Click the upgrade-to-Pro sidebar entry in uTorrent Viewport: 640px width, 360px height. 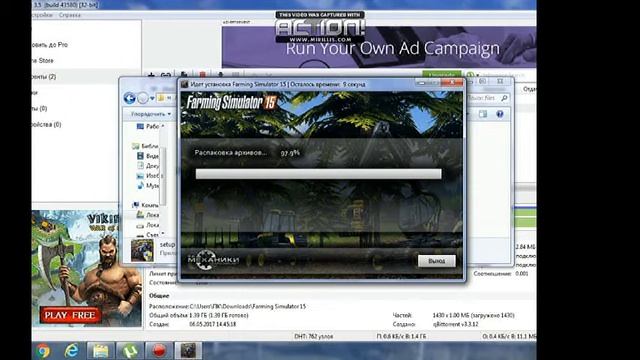point(50,45)
